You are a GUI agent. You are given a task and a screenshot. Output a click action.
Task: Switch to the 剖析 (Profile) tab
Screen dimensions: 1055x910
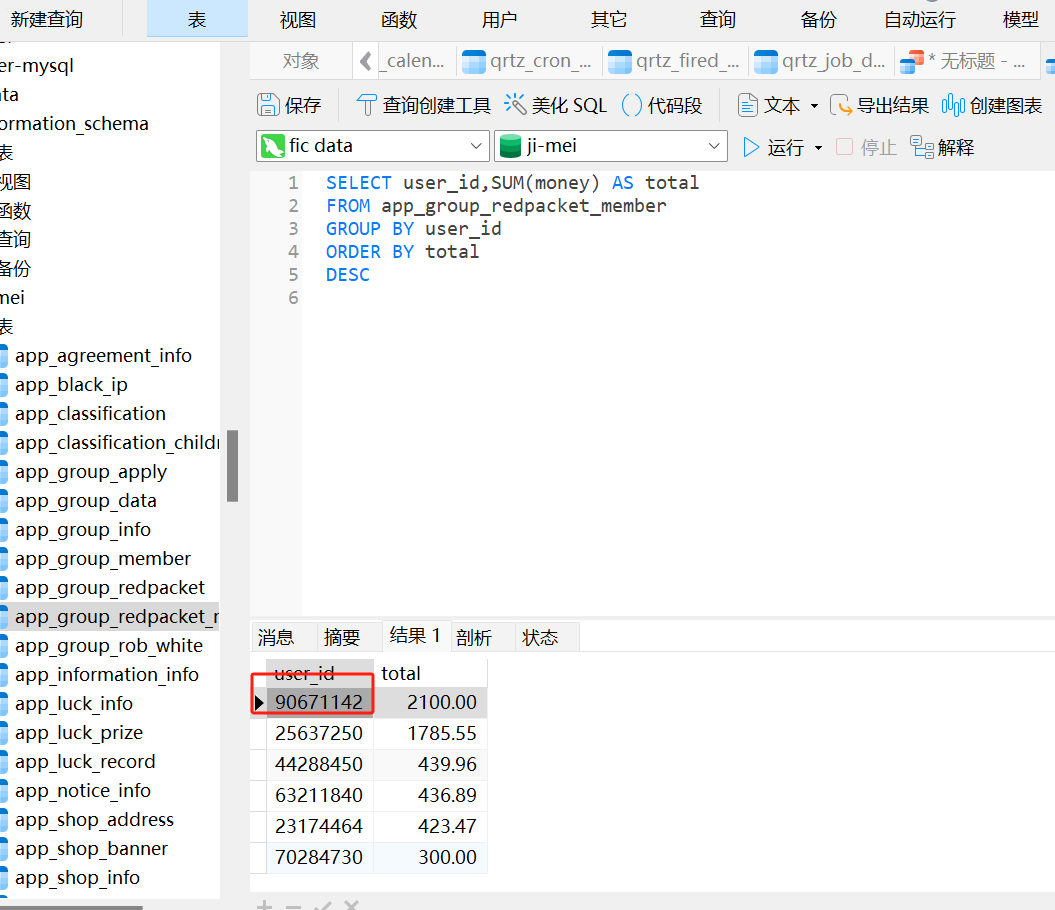click(x=474, y=637)
